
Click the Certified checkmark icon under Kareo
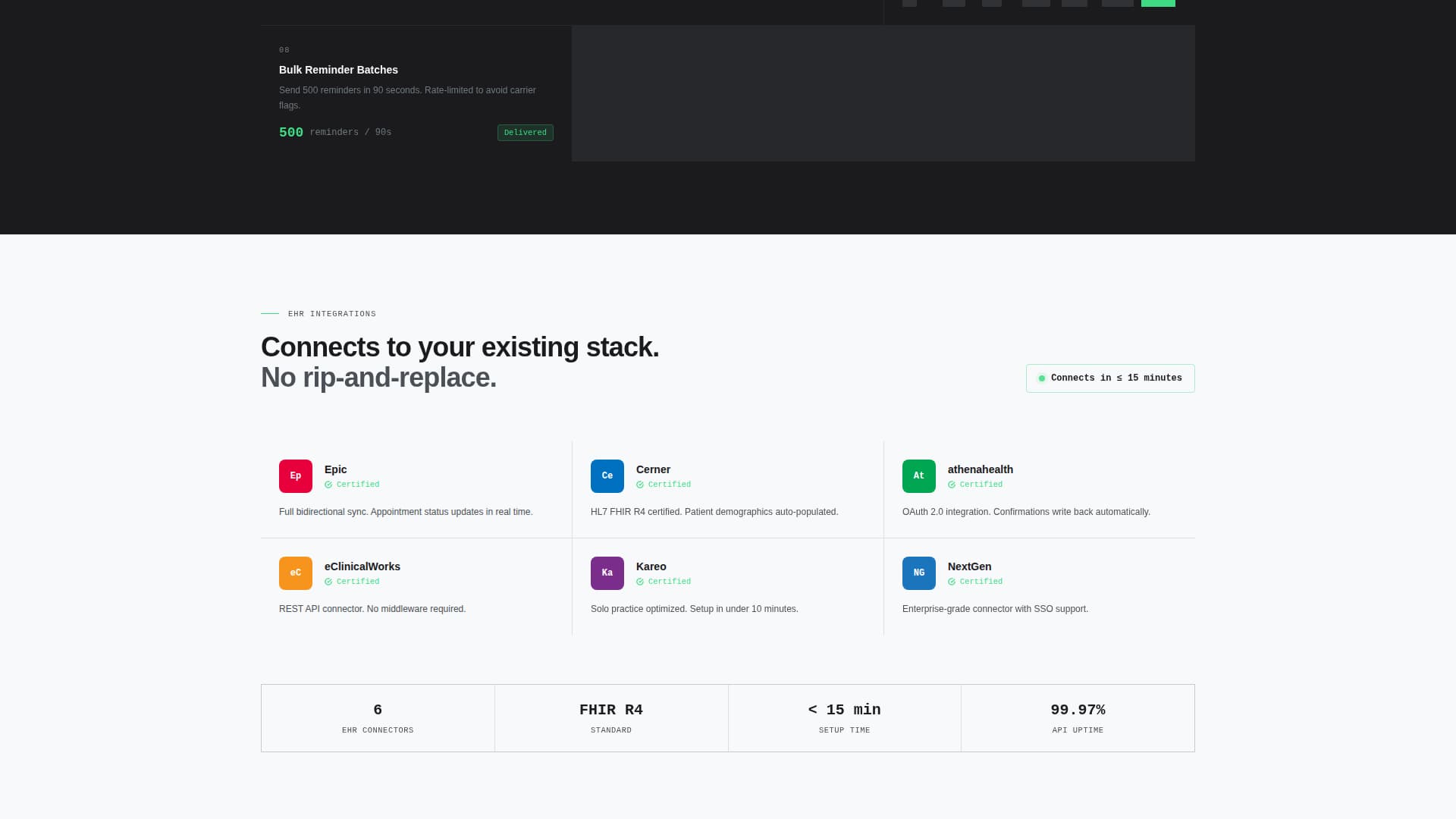[640, 582]
